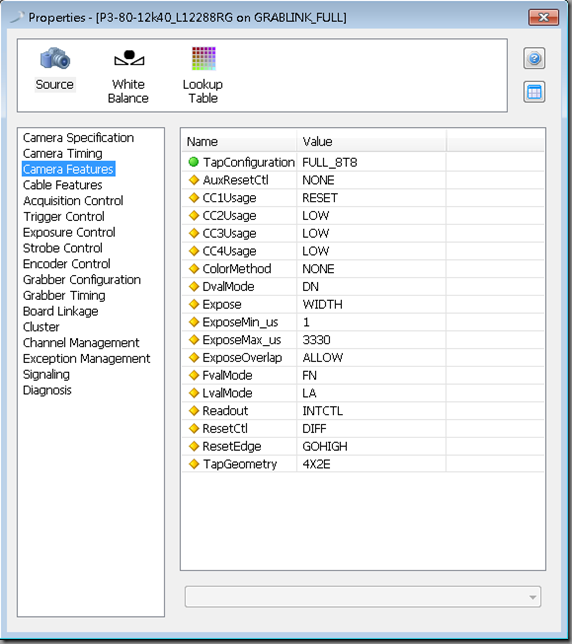Click the diamond icon beside FvalMode
The height and width of the screenshot is (644, 572).
[194, 375]
